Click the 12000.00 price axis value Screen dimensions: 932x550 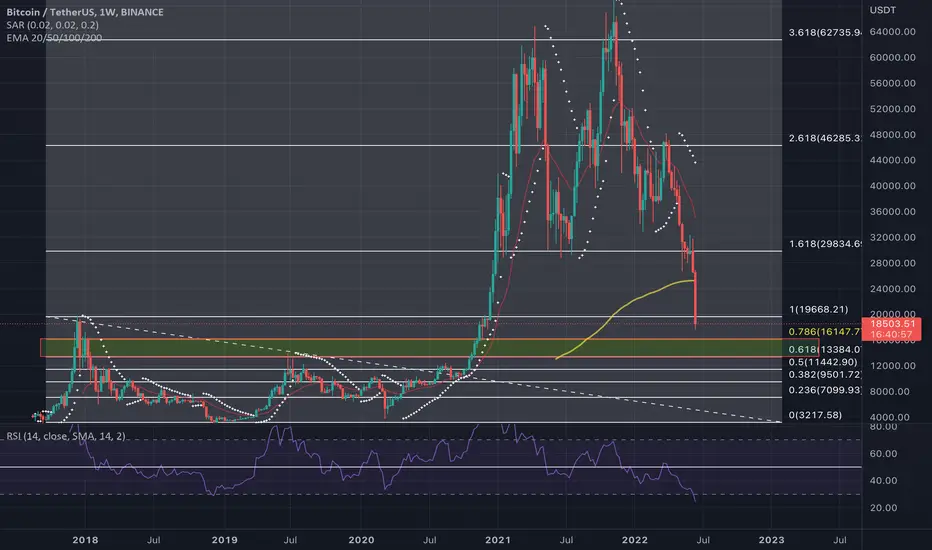pos(892,366)
